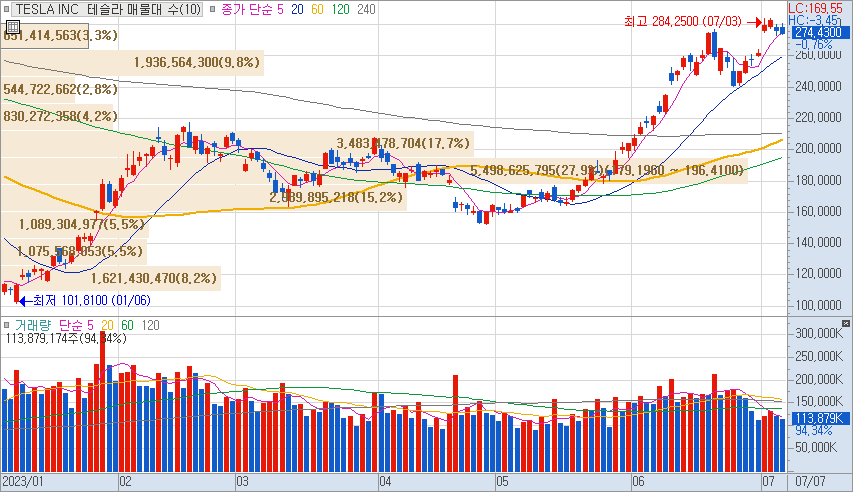Click the green 60 volume average label
This screenshot has height=492, width=853.
coord(127,325)
